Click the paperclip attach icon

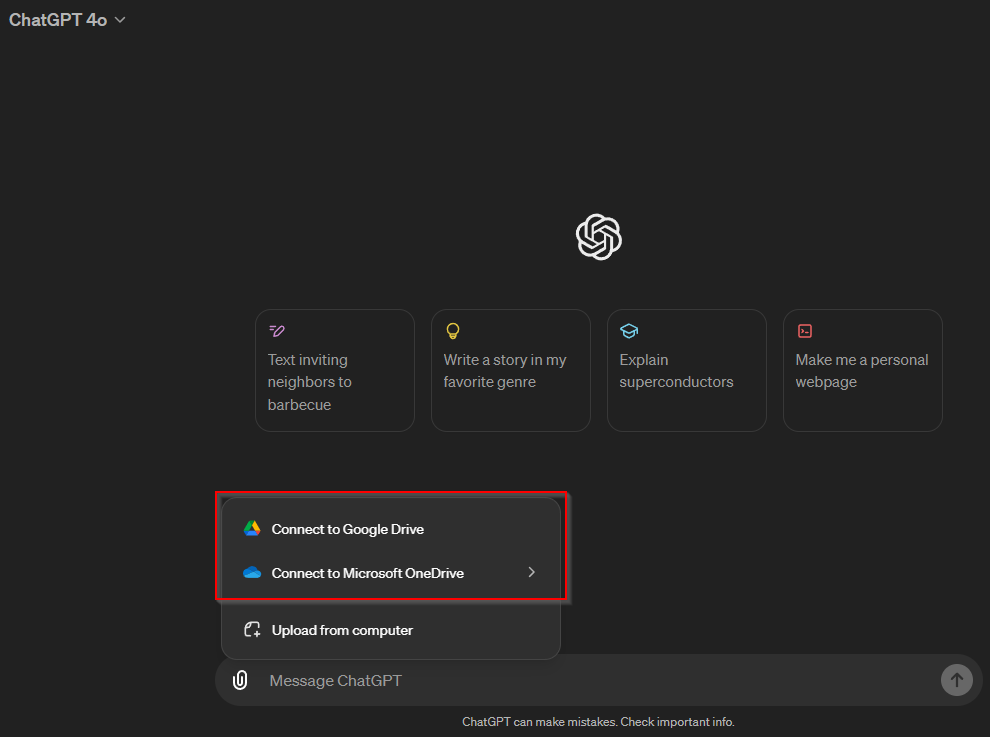click(240, 680)
